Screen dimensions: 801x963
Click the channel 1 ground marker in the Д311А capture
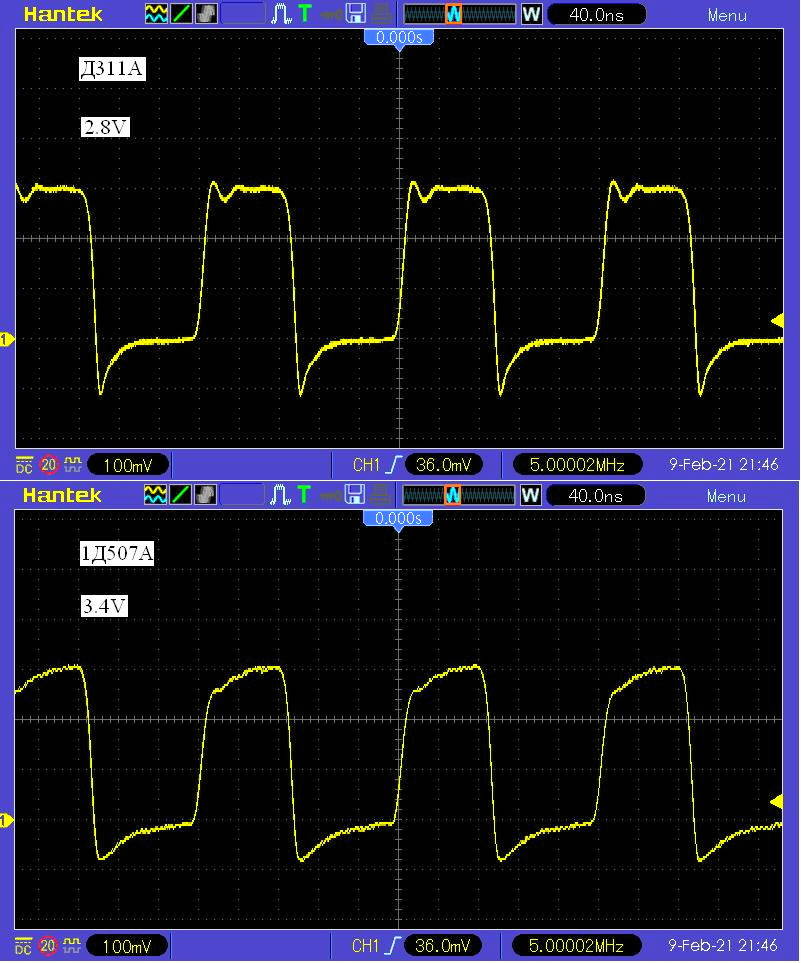click(x=7, y=339)
